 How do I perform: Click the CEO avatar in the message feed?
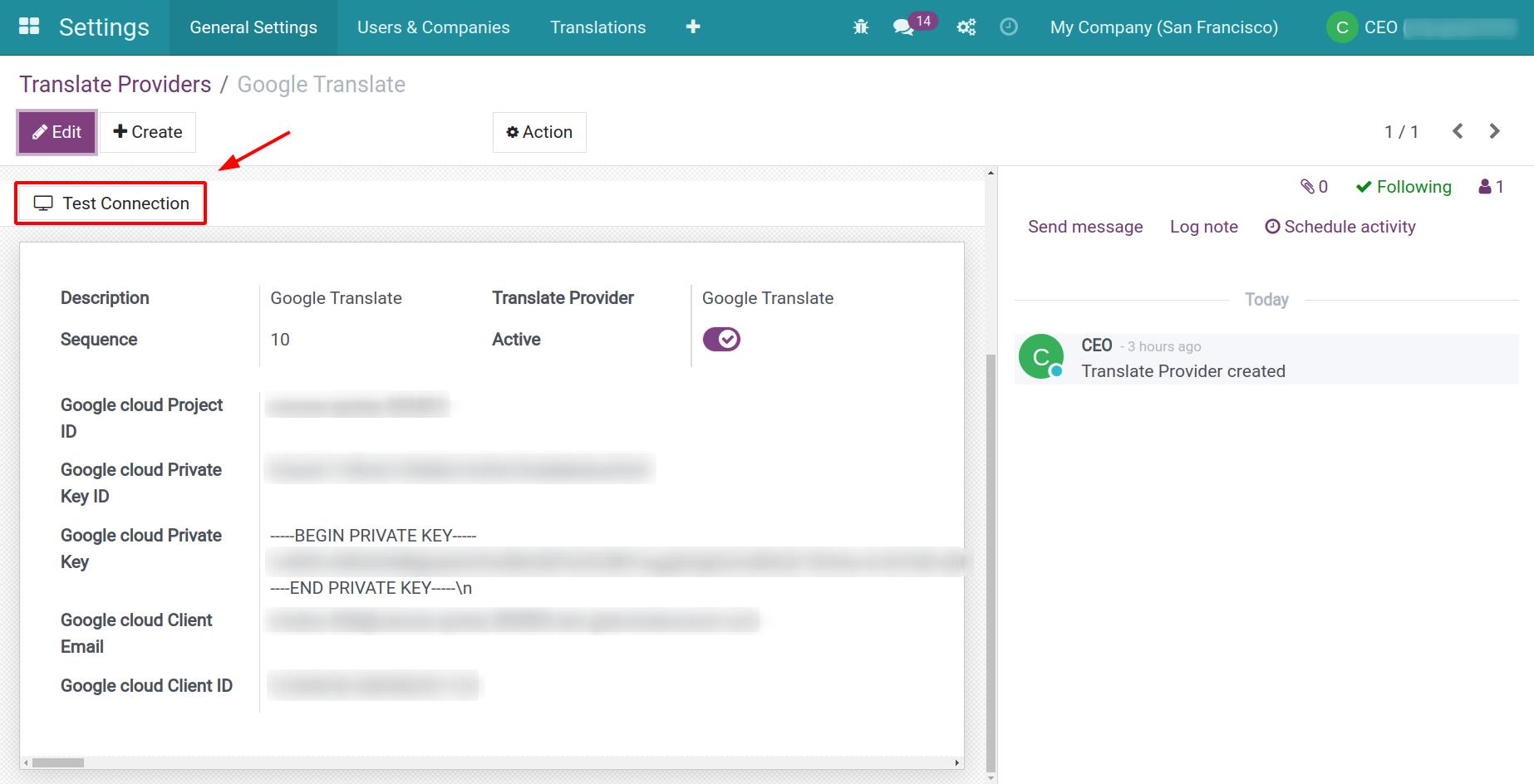pos(1040,356)
